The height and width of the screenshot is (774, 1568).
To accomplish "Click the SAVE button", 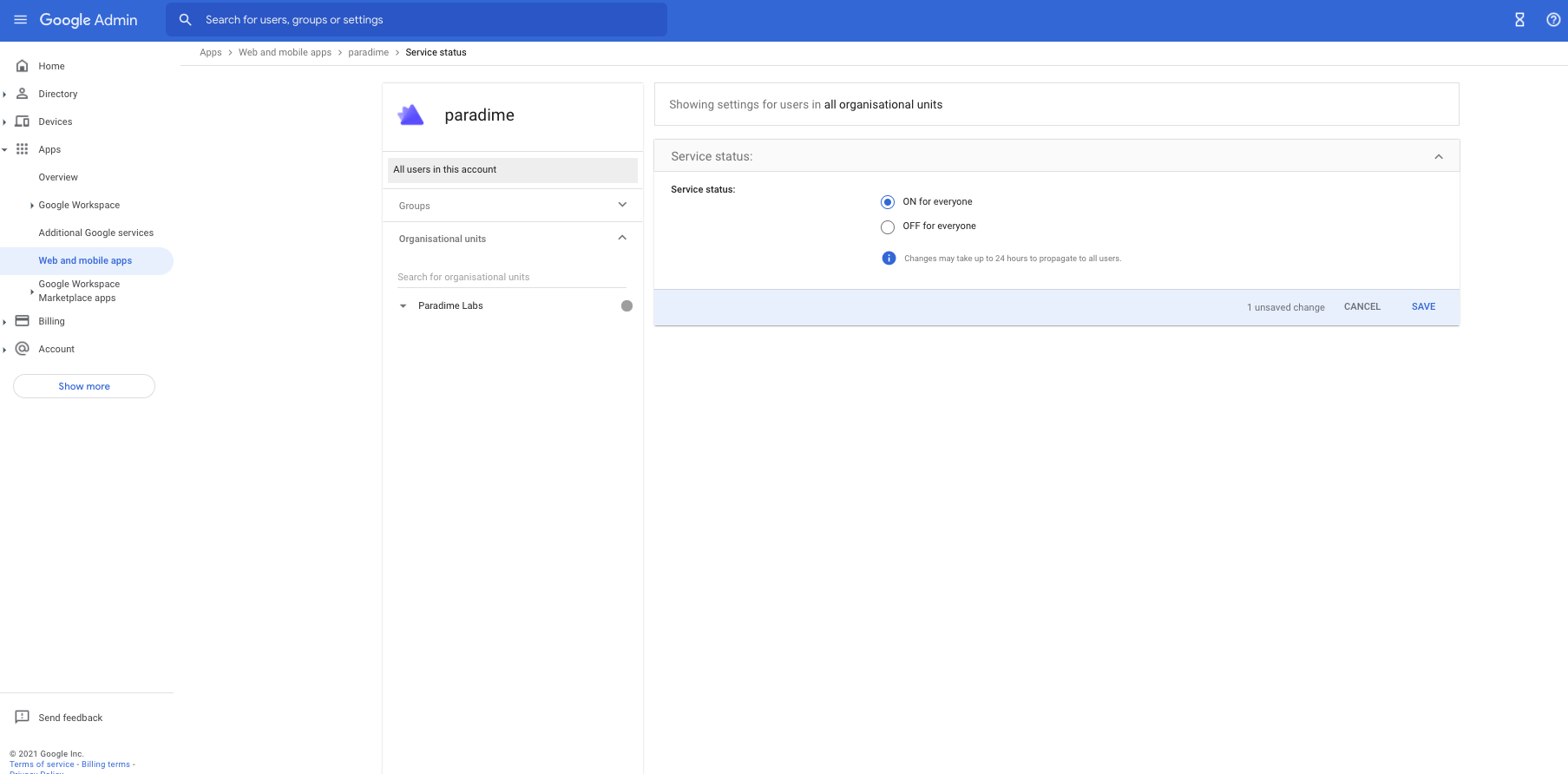I will coord(1423,306).
